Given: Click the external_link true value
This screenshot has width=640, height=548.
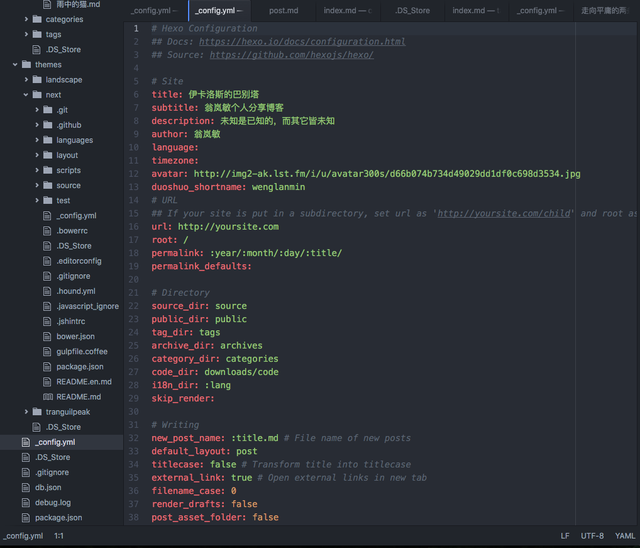Looking at the screenshot, I should pyautogui.click(x=242, y=477).
